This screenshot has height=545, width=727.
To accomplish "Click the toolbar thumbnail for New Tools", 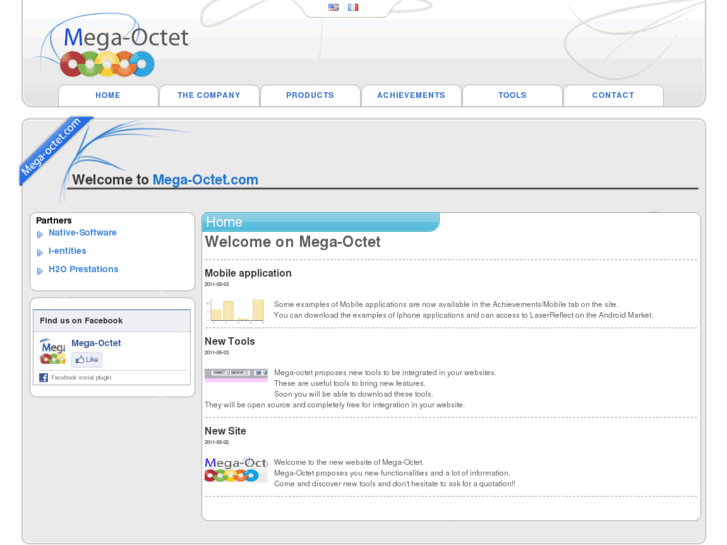I will (x=236, y=375).
